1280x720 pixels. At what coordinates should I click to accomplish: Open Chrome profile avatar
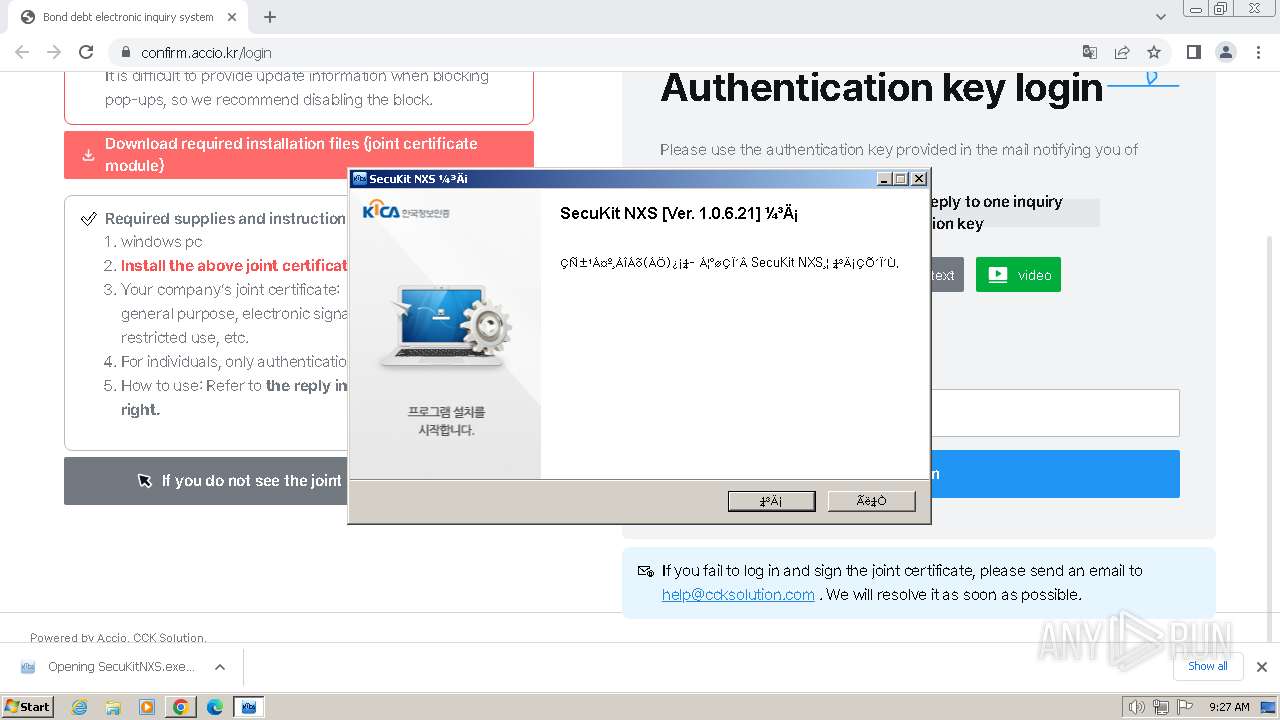(x=1226, y=52)
